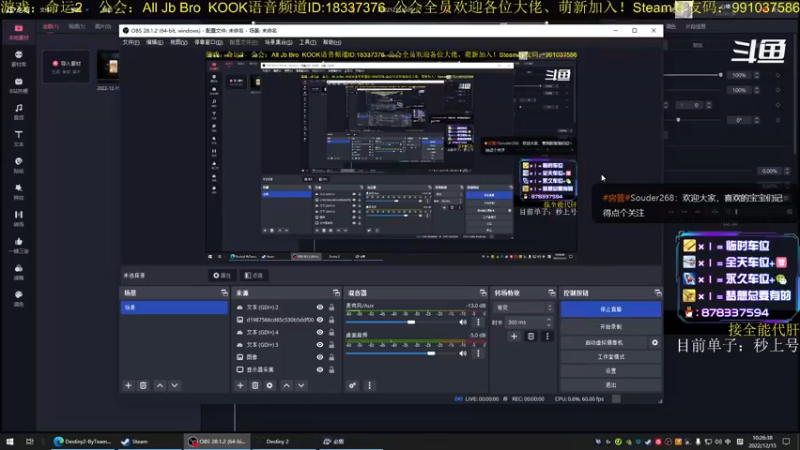Open the thumbs-up section in left sidebar
The width and height of the screenshot is (800, 450).
tap(18, 245)
